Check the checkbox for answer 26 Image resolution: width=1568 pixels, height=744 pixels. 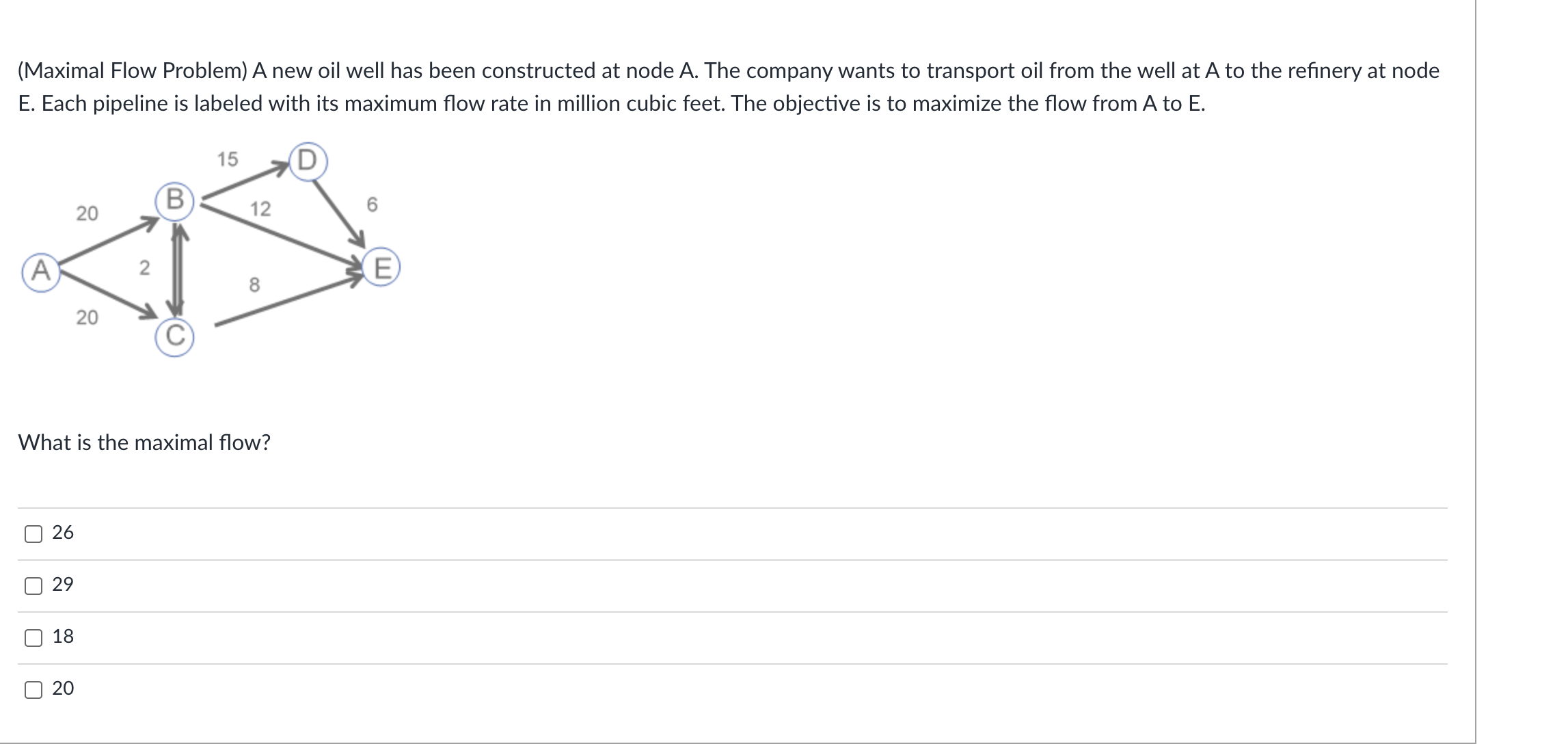[32, 533]
